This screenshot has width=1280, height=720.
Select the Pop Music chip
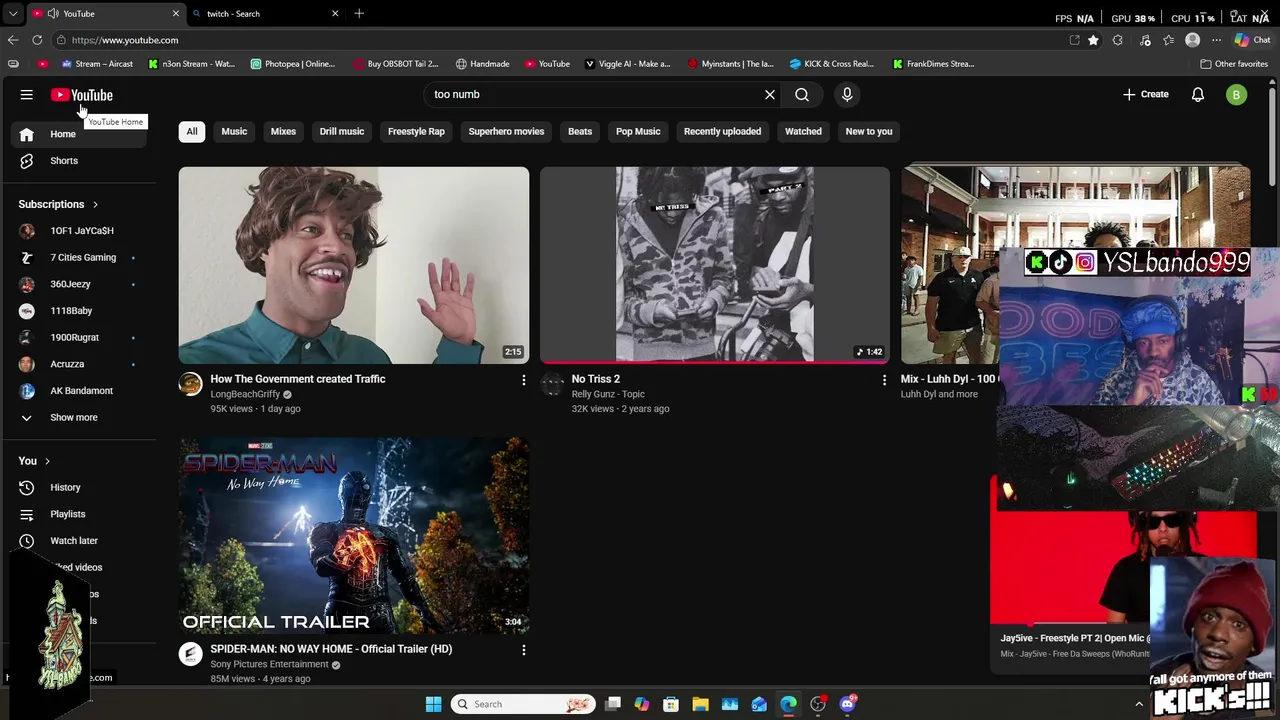638,132
